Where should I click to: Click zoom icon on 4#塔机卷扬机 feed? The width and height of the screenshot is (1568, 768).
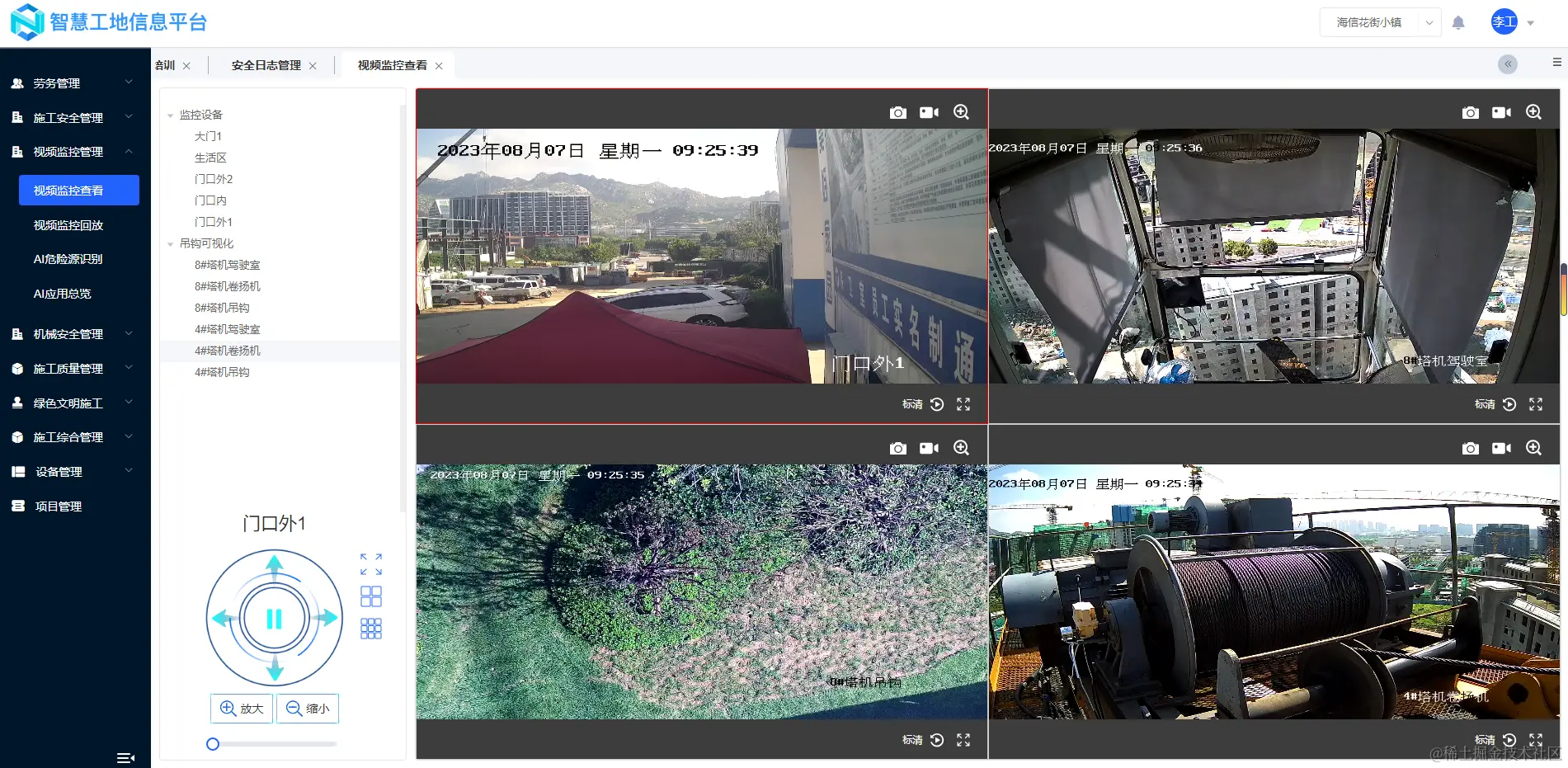(1533, 448)
